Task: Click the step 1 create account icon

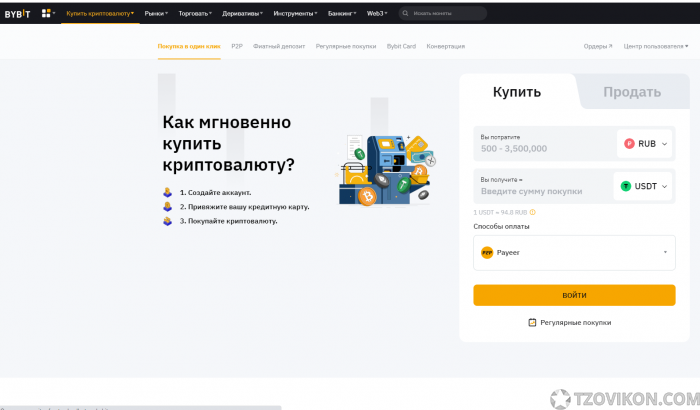Action: 167,192
